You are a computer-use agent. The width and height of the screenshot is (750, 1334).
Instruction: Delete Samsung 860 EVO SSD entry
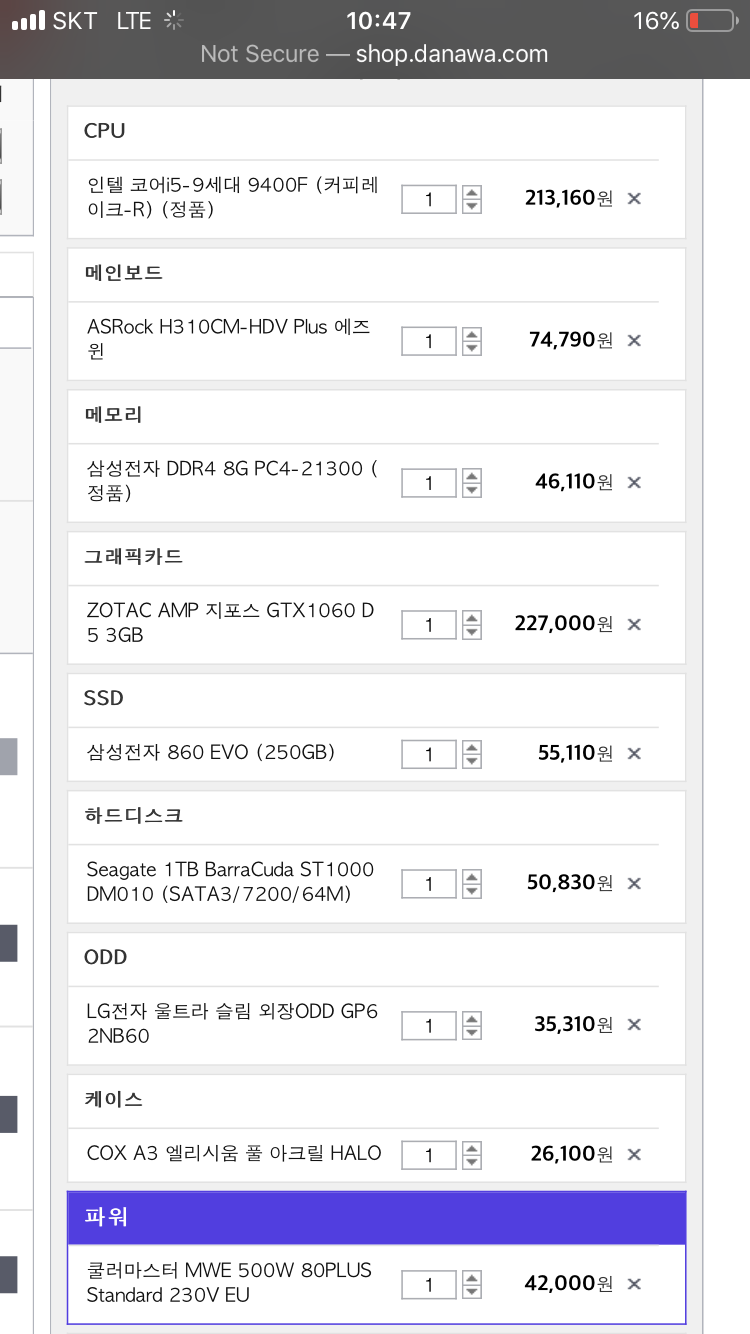click(634, 753)
